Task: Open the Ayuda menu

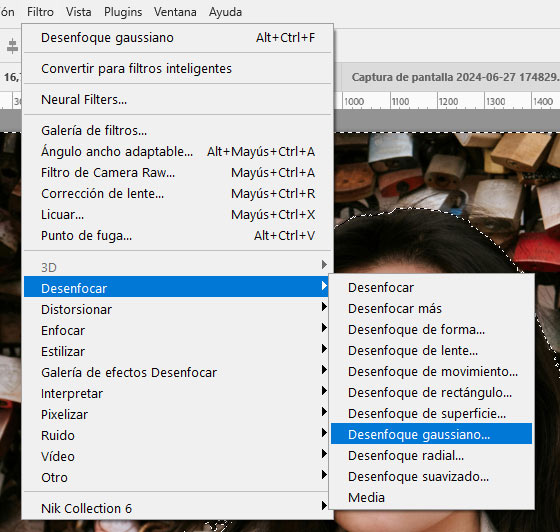Action: pos(225,12)
